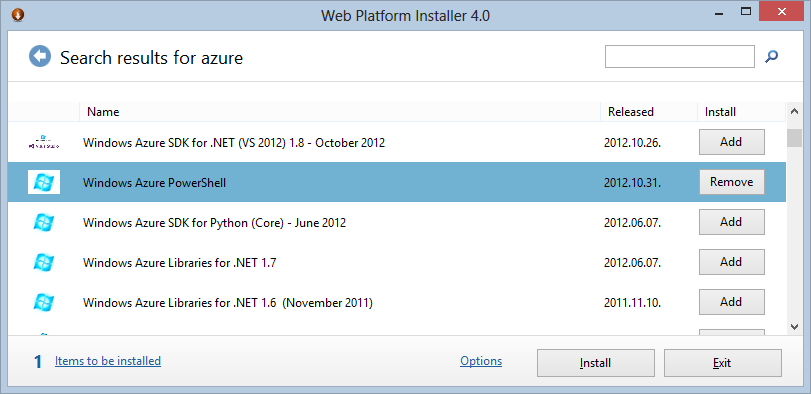Viewport: 811px width, 394px height.
Task: Click the release date 2011.11.10.
Action: click(x=633, y=303)
